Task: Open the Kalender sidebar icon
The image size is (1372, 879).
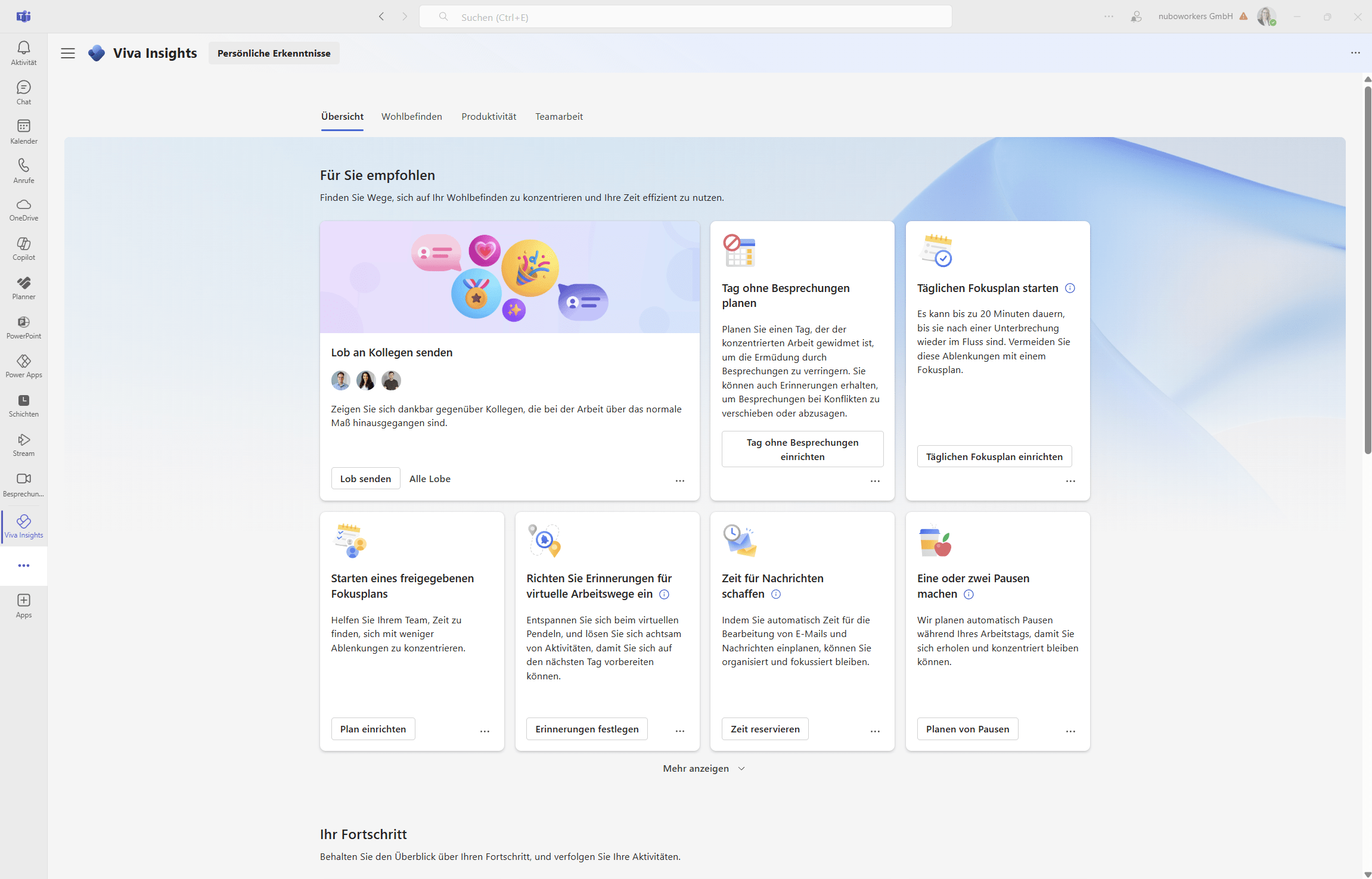Action: click(23, 131)
